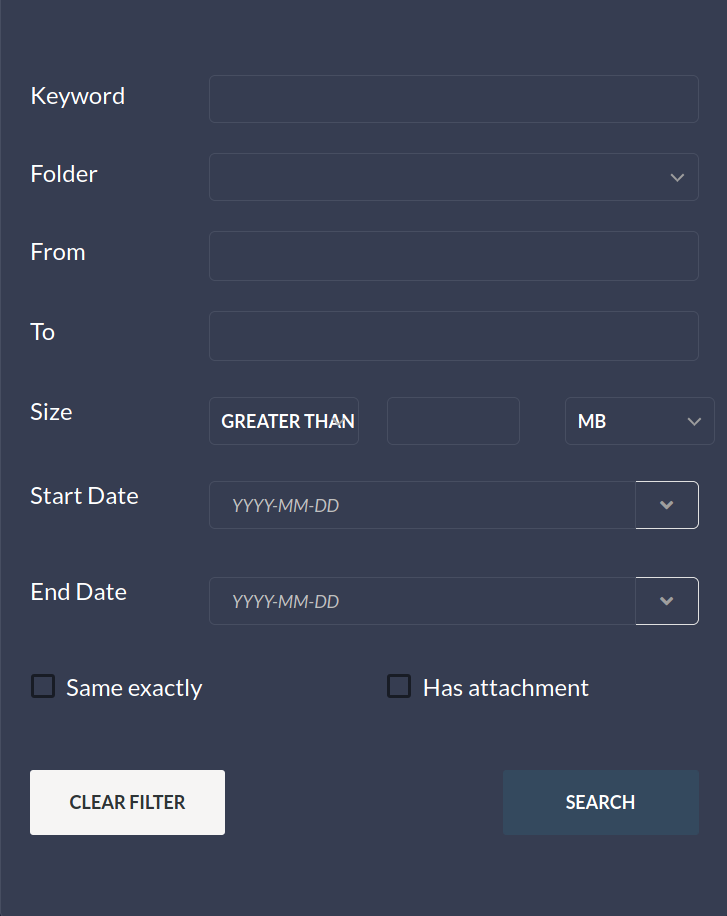The image size is (727, 916).
Task: Enable the Same exactly checkbox
Action: [x=41, y=686]
